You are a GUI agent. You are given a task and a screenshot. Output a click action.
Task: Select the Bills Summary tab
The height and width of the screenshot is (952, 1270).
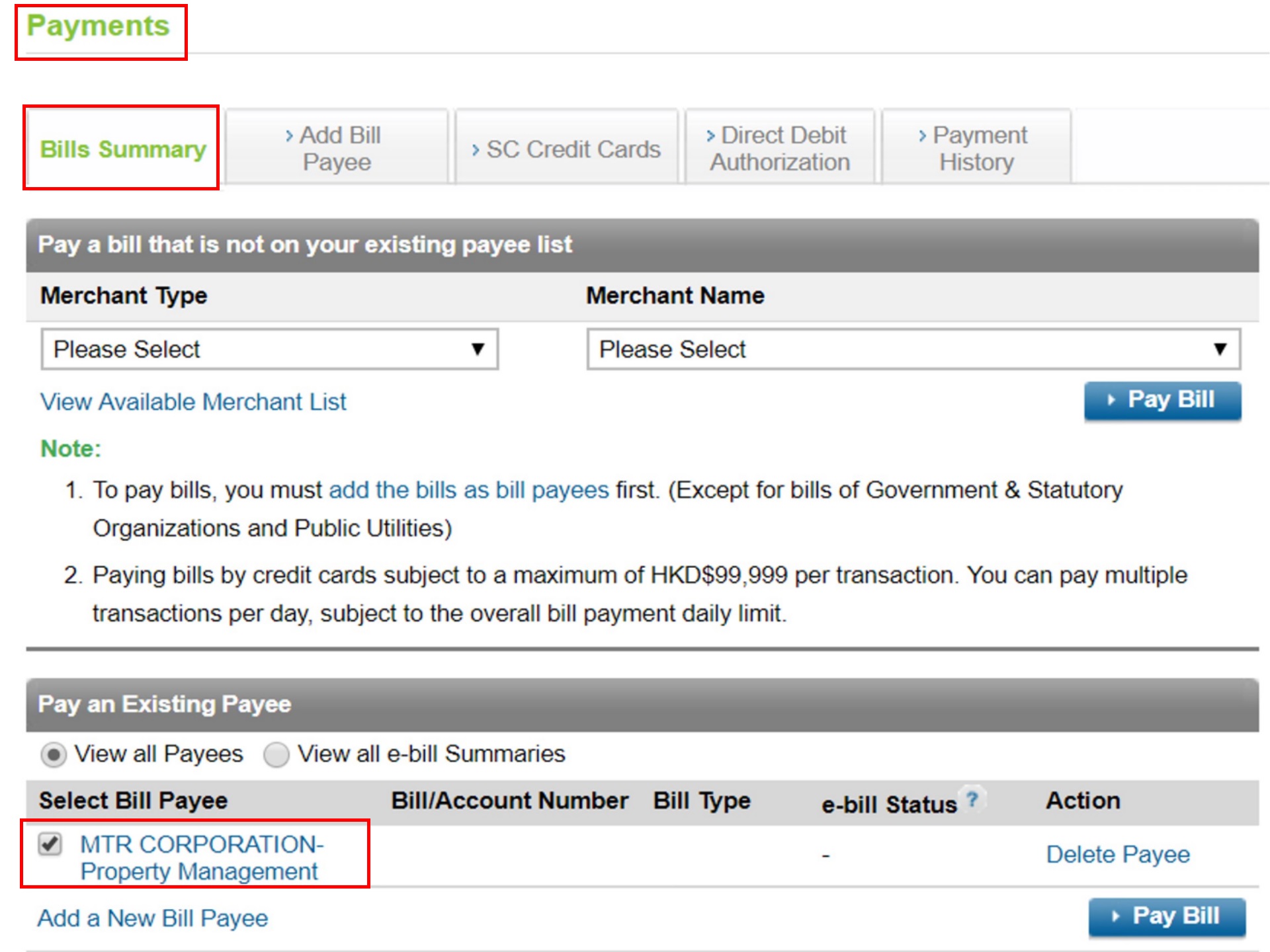point(122,149)
